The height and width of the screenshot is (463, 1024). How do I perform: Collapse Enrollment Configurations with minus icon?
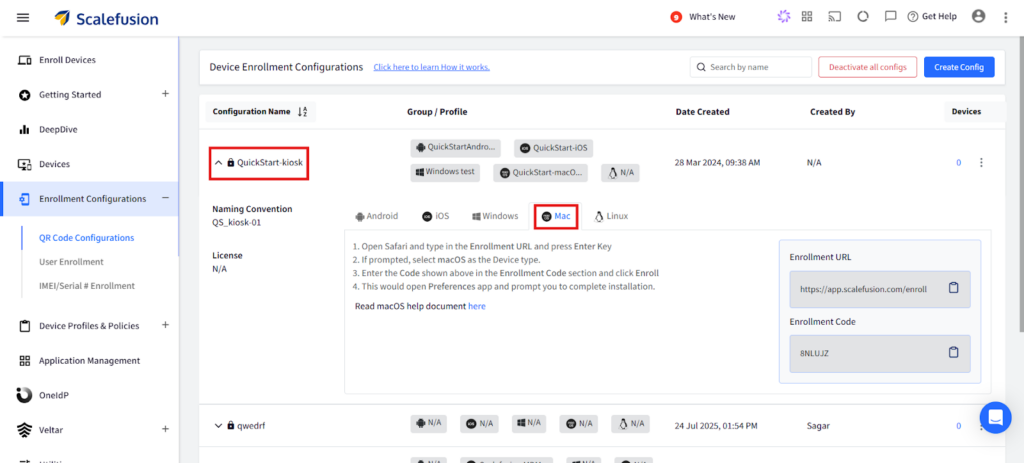point(165,198)
